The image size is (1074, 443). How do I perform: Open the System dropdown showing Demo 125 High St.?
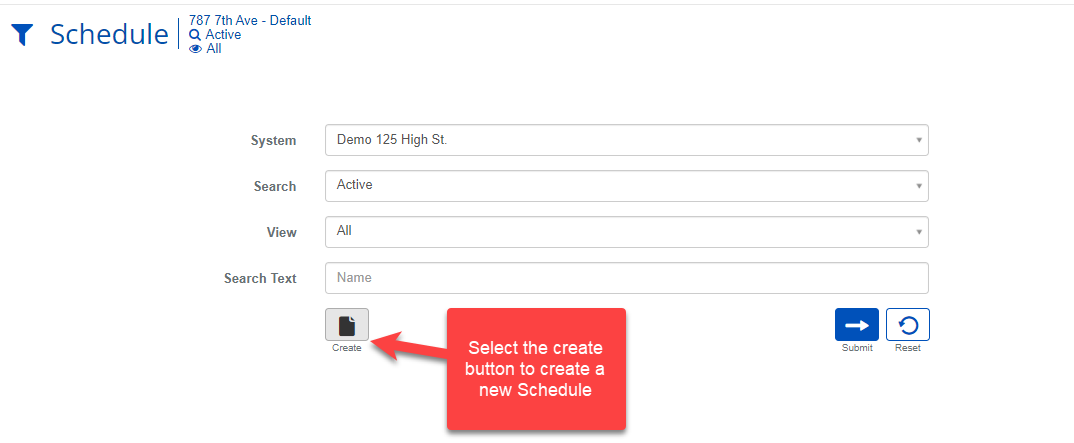pyautogui.click(x=626, y=140)
